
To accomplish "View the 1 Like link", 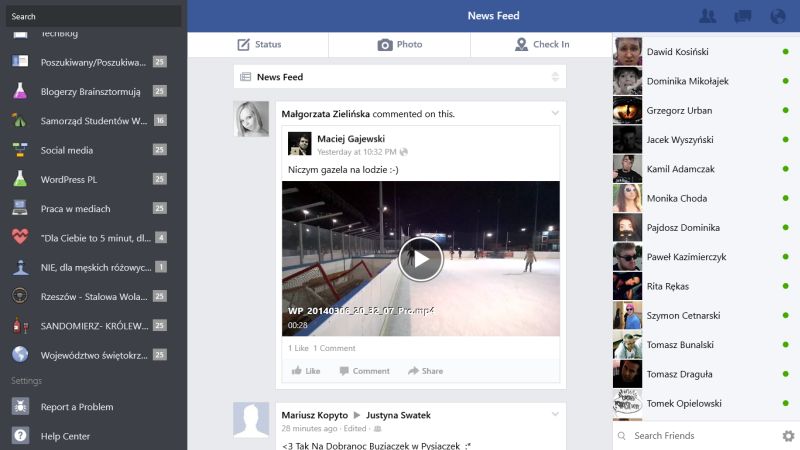I will coord(298,348).
